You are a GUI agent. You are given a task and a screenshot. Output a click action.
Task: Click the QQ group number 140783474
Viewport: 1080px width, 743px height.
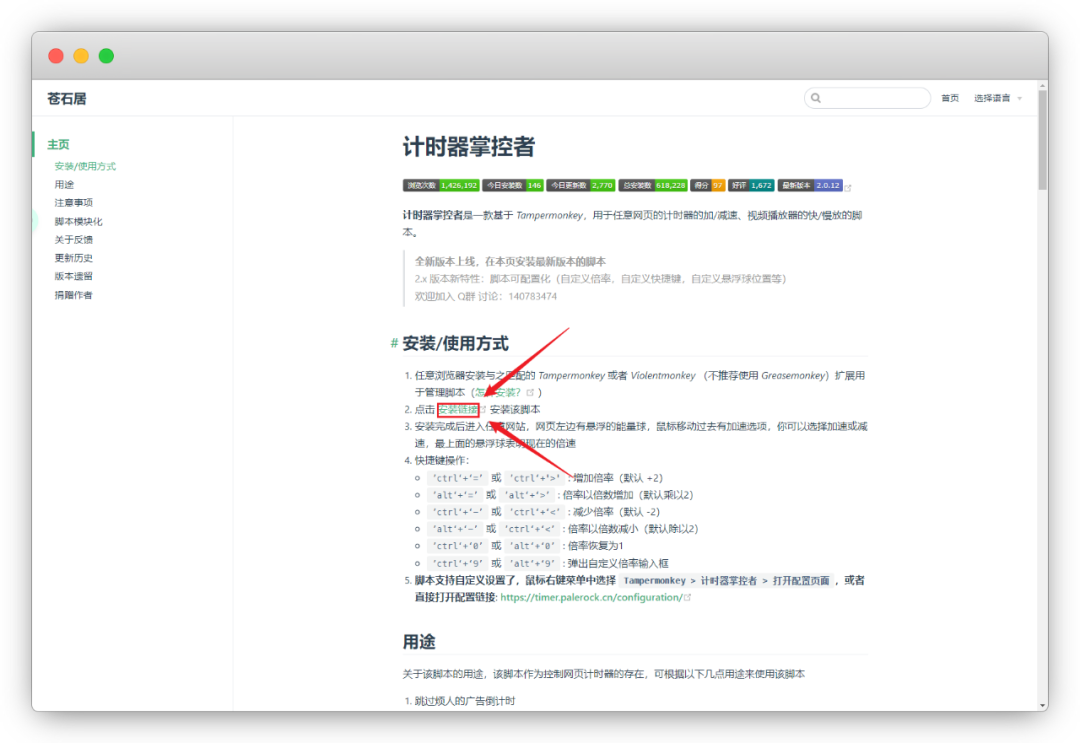click(x=532, y=296)
